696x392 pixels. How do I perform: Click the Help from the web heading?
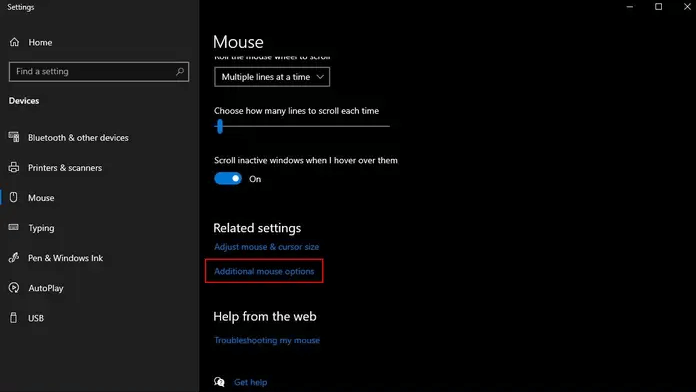coord(265,317)
